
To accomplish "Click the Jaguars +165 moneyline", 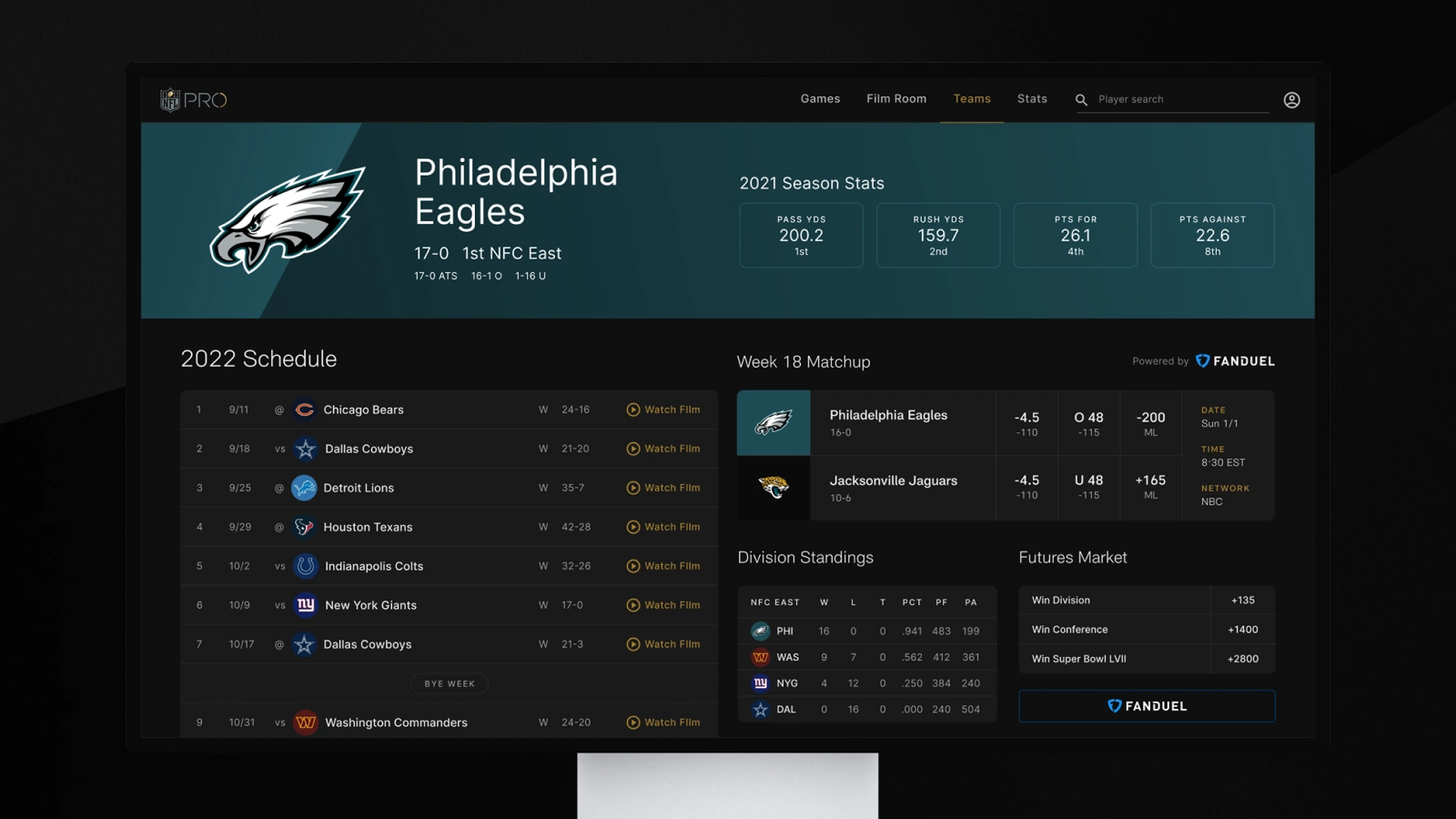I will (x=1150, y=487).
